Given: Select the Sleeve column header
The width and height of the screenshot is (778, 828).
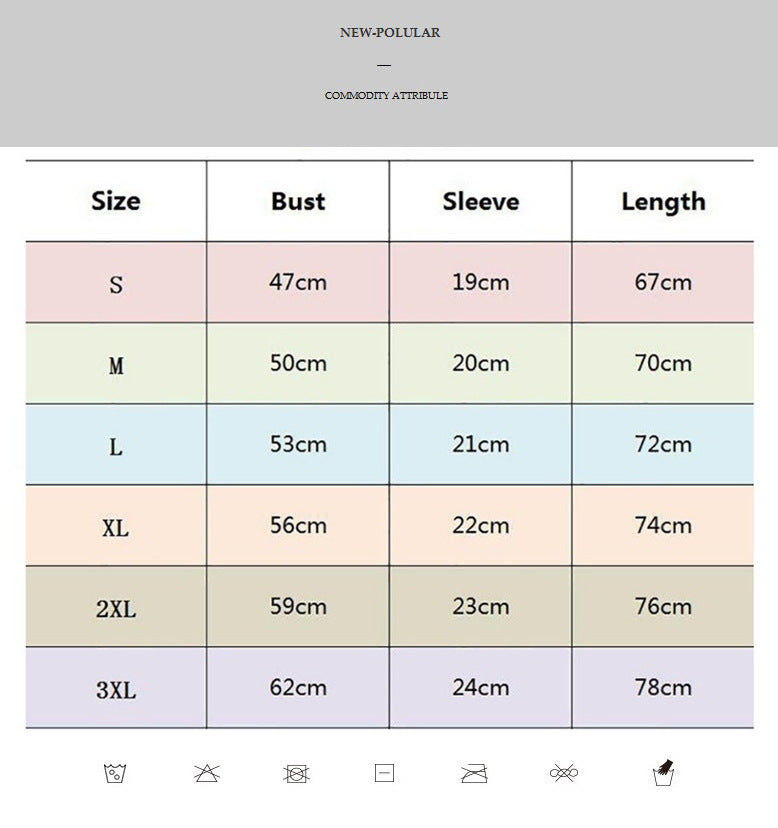Looking at the screenshot, I should coord(481,201).
